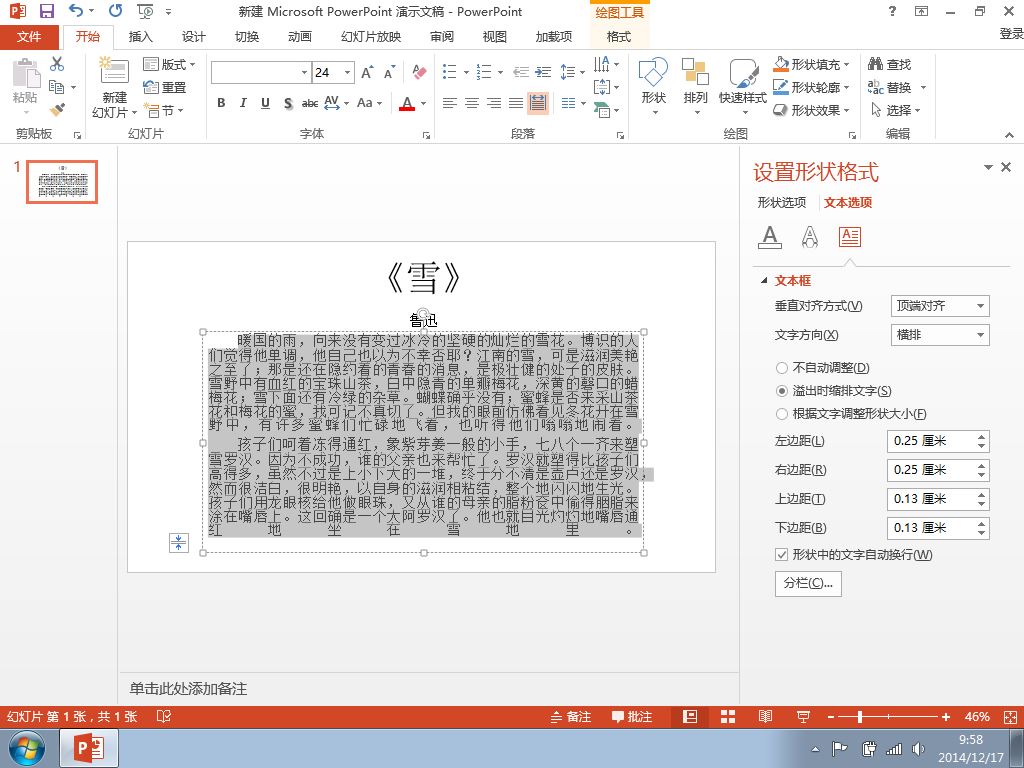Open Text Fill & Outline options icon
This screenshot has width=1024, height=768.
[x=770, y=236]
